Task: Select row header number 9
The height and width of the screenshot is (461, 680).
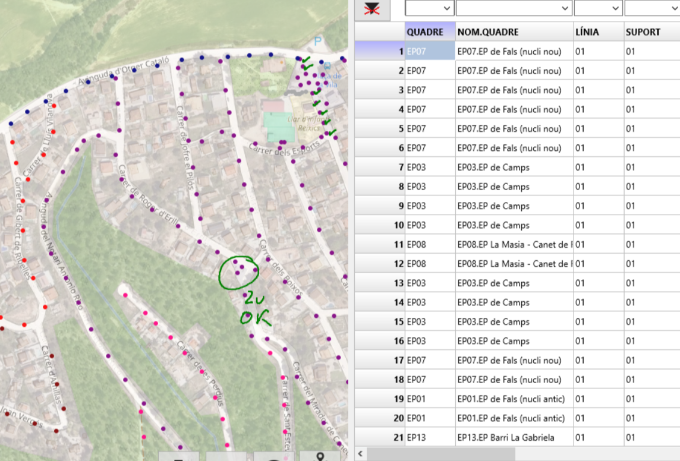Action: 380,206
